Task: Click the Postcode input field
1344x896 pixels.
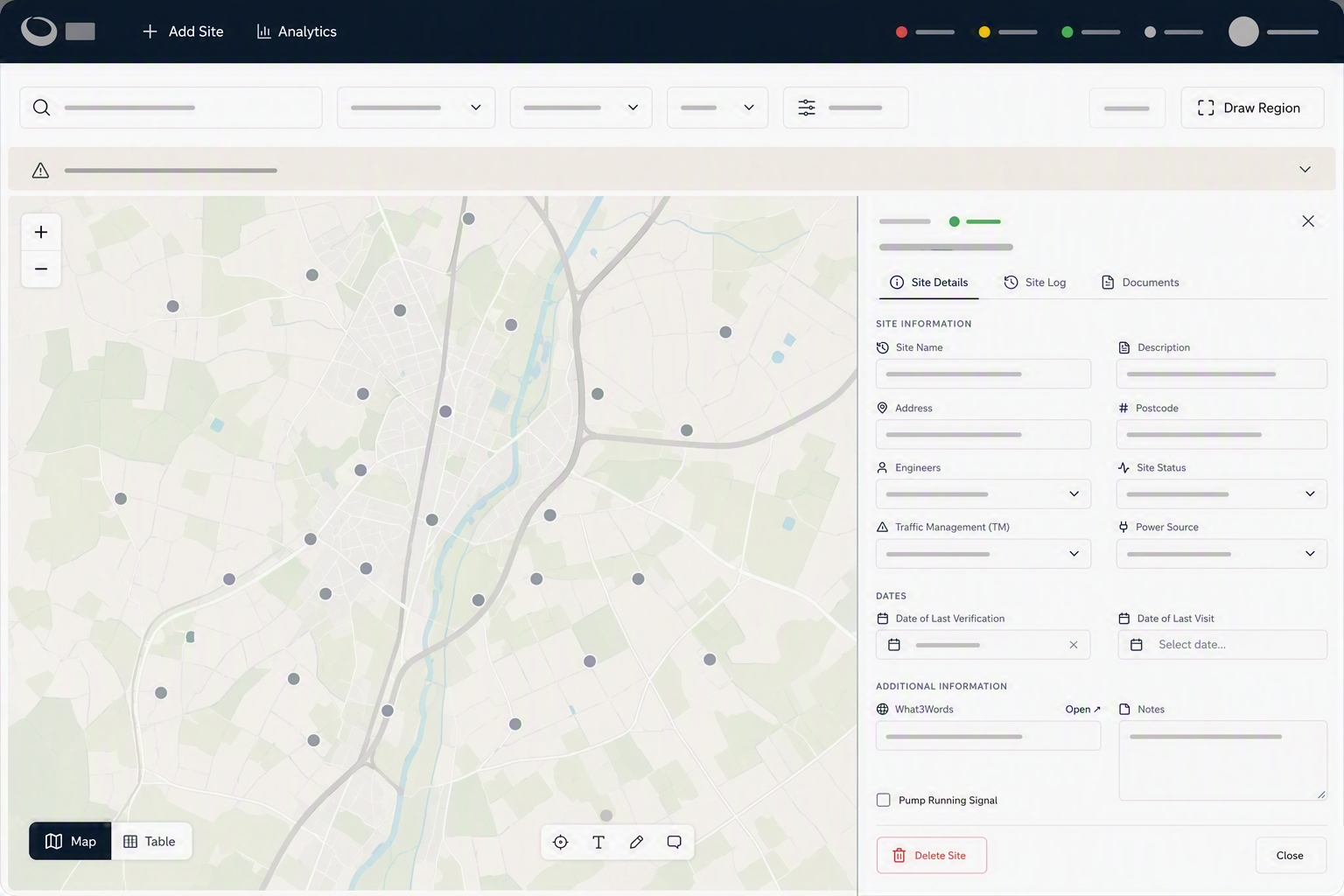Action: pos(1222,434)
